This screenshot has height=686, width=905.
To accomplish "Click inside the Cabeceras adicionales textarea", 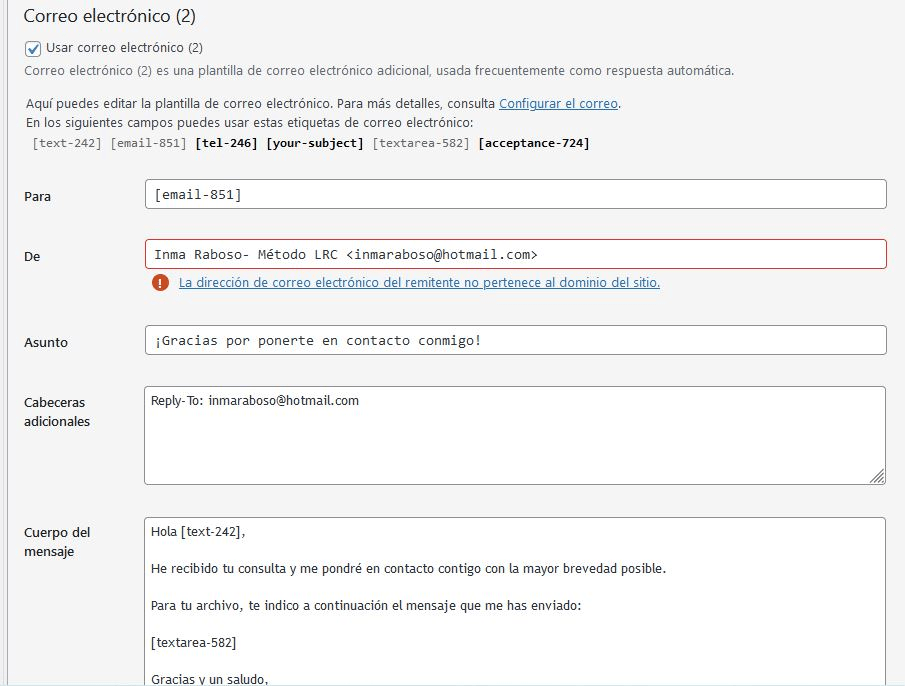I will pyautogui.click(x=515, y=436).
